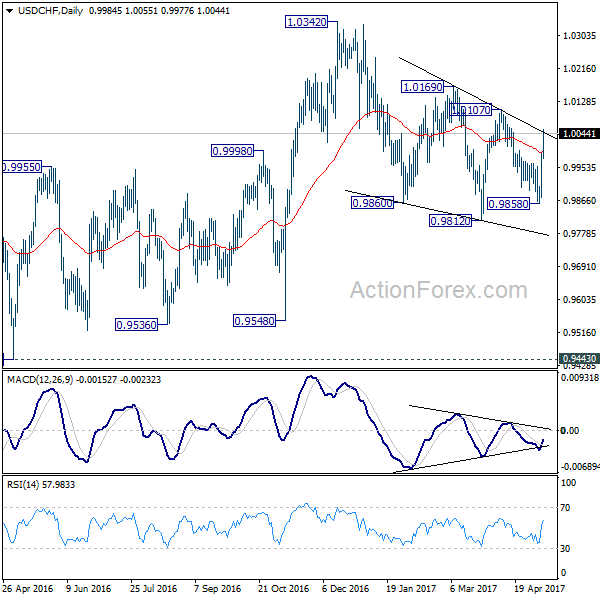Select the 1.03420 peak price label
This screenshot has width=600, height=600.
(x=307, y=22)
